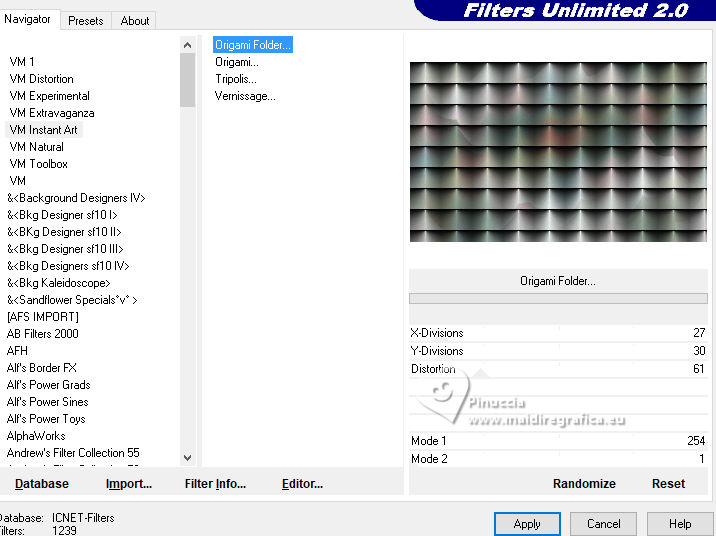
Task: Select VM Instant Art category
Action: pyautogui.click(x=43, y=130)
